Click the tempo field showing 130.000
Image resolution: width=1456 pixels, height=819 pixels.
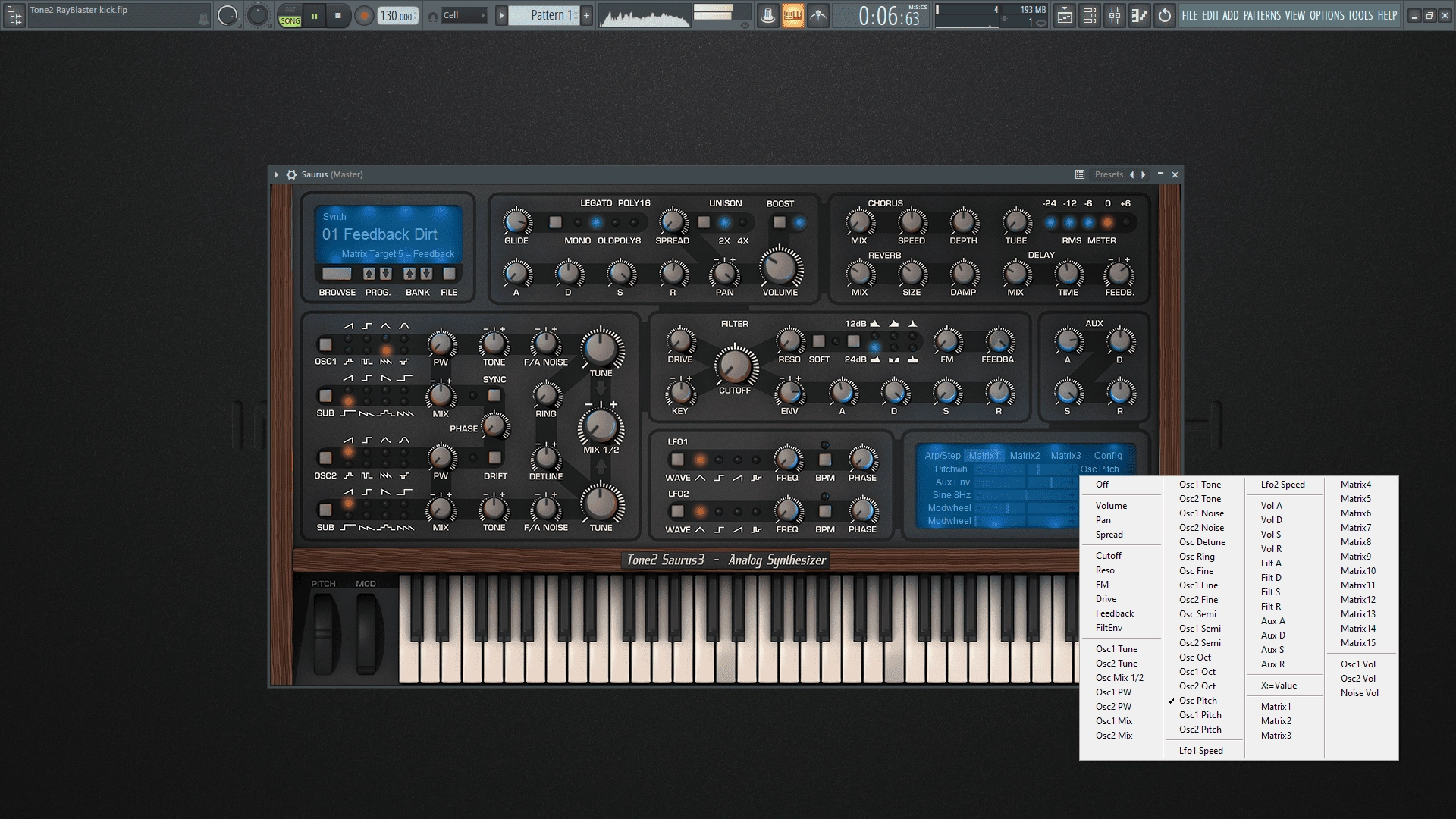397,16
